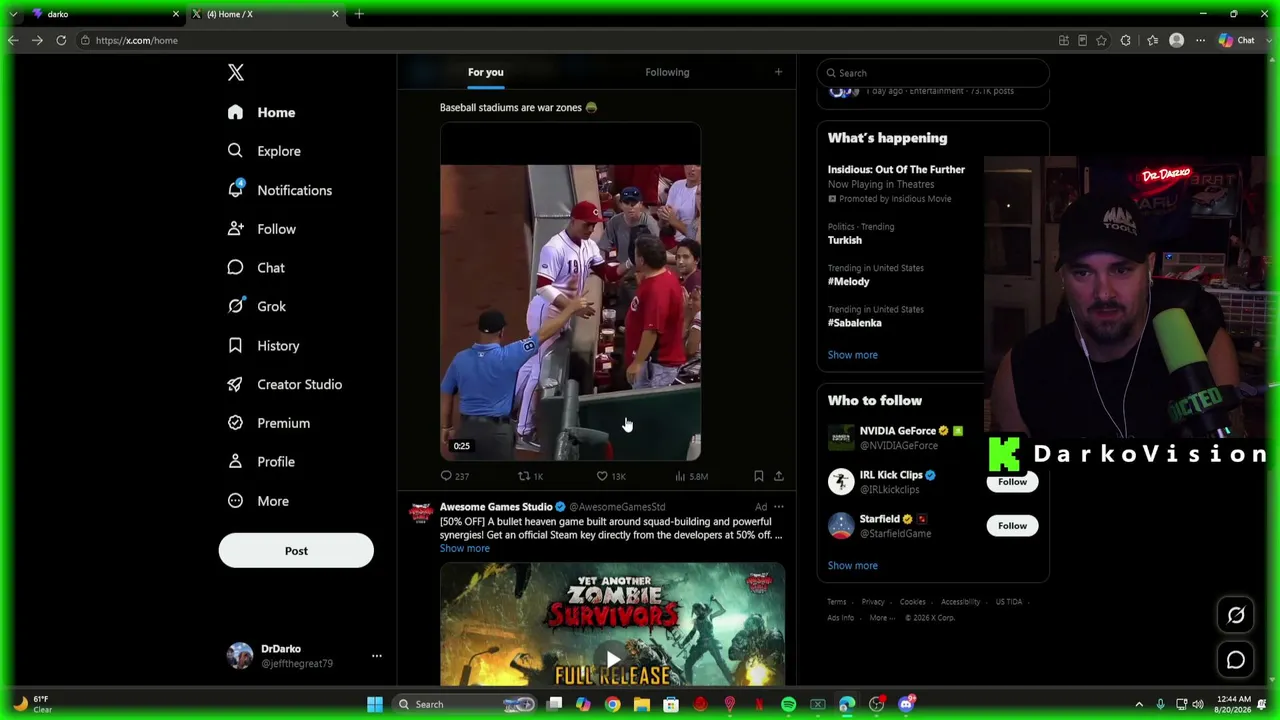Image resolution: width=1280 pixels, height=720 pixels.
Task: Click the X logo in the sidebar
Action: click(236, 73)
